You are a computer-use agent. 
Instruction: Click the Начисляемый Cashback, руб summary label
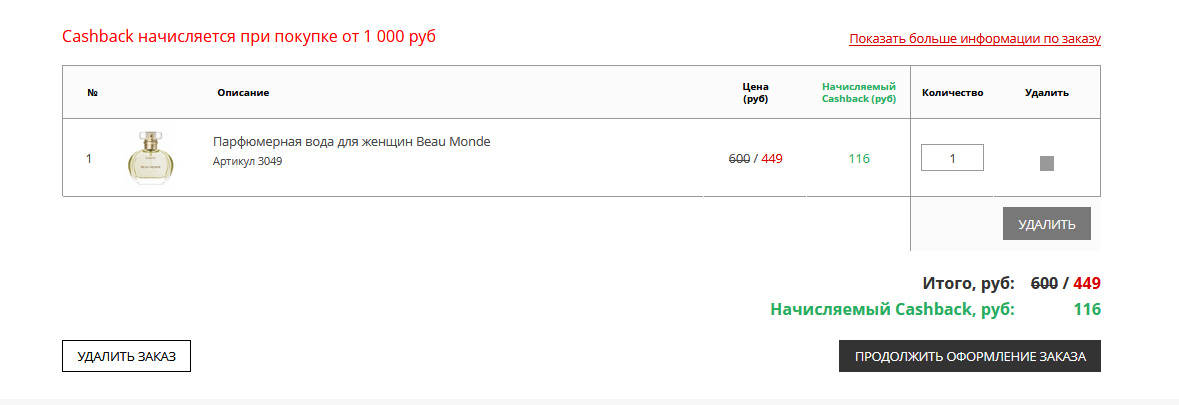893,310
